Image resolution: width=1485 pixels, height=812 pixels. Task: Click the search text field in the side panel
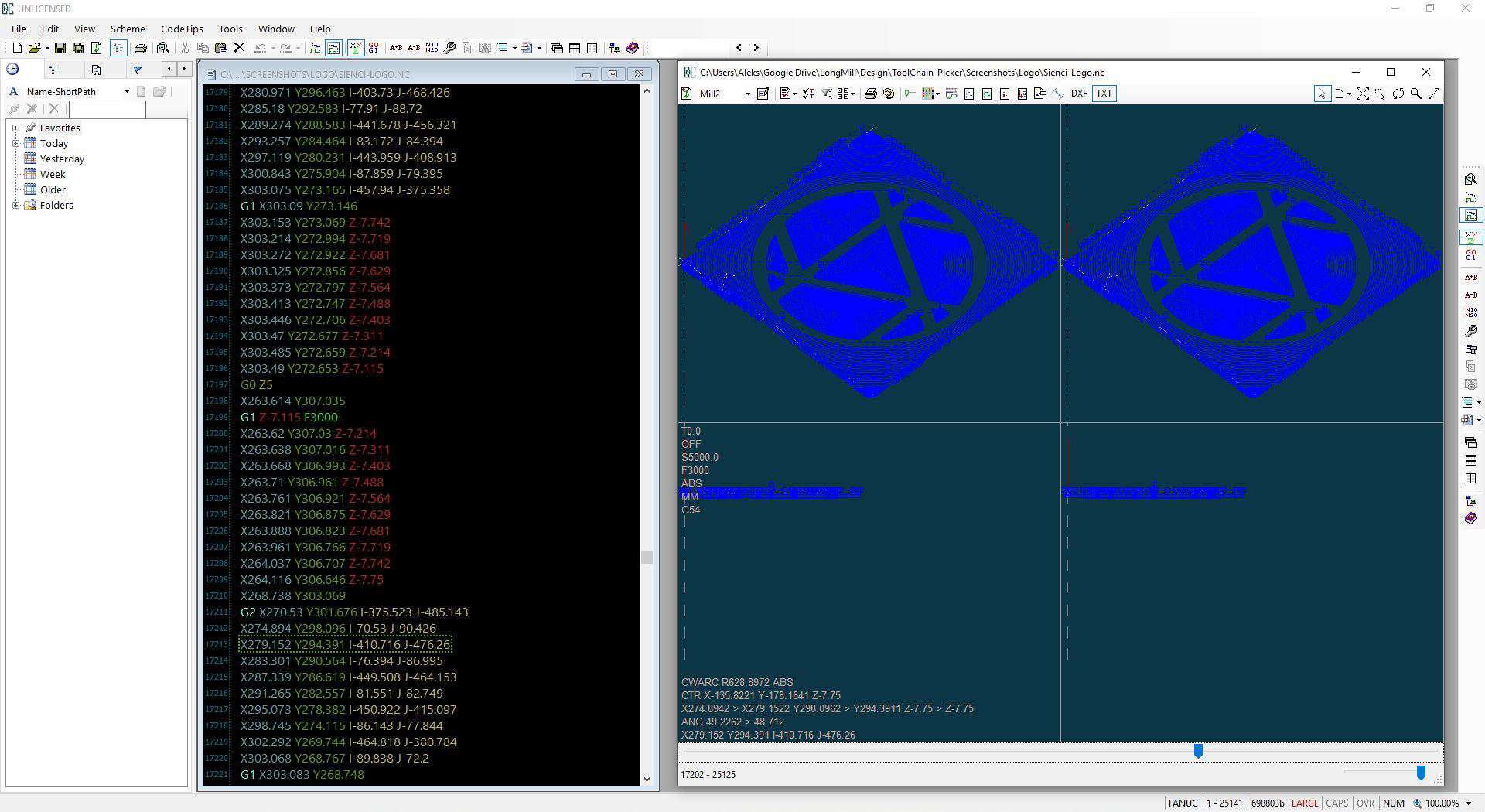(x=107, y=109)
